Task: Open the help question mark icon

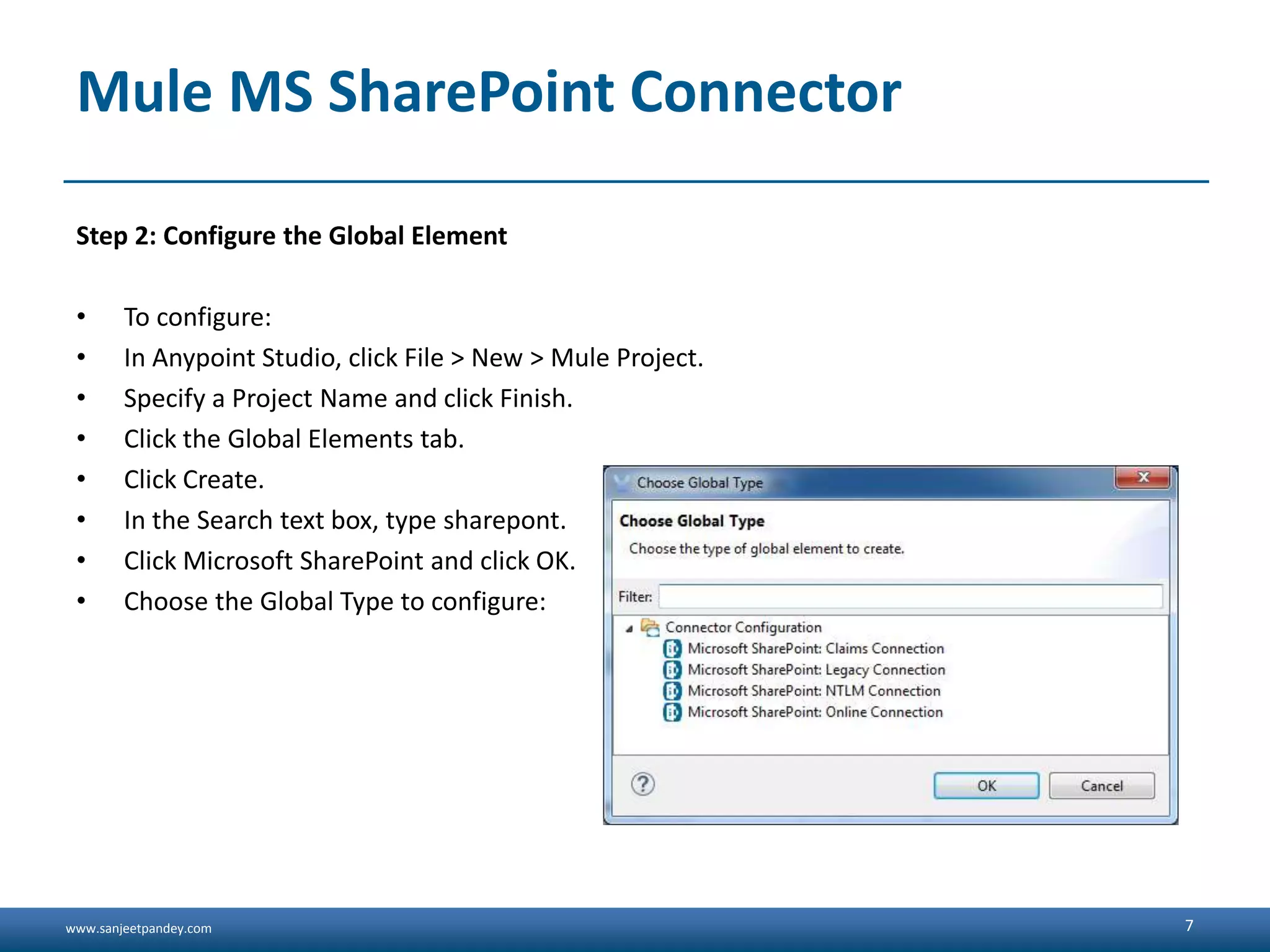Action: click(643, 784)
